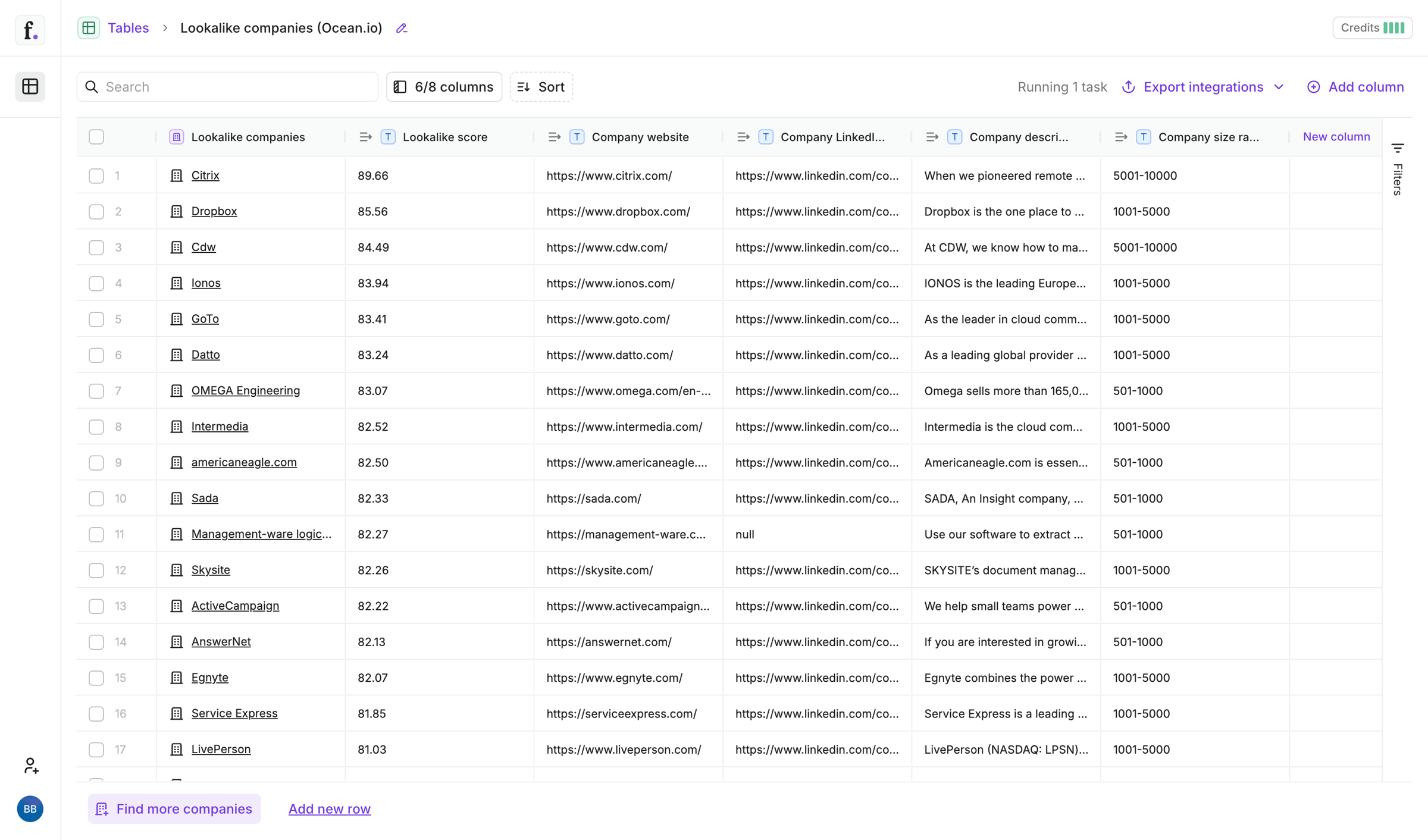The image size is (1428, 840).
Task: Click the 82.07 lookalike score cell
Action: [x=440, y=678]
